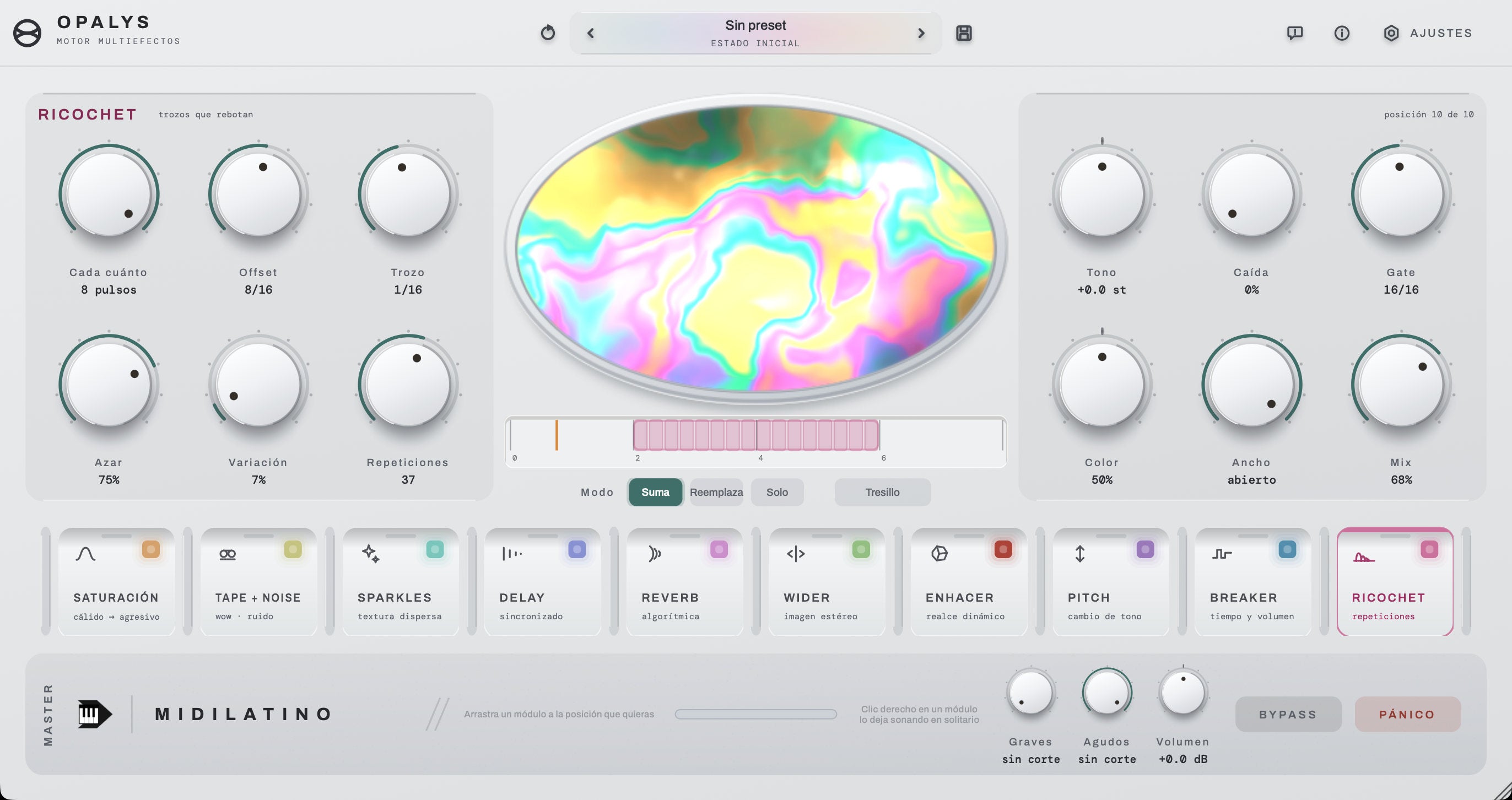Open the feedback speech bubble icon
Image resolution: width=1512 pixels, height=800 pixels.
pyautogui.click(x=1295, y=33)
